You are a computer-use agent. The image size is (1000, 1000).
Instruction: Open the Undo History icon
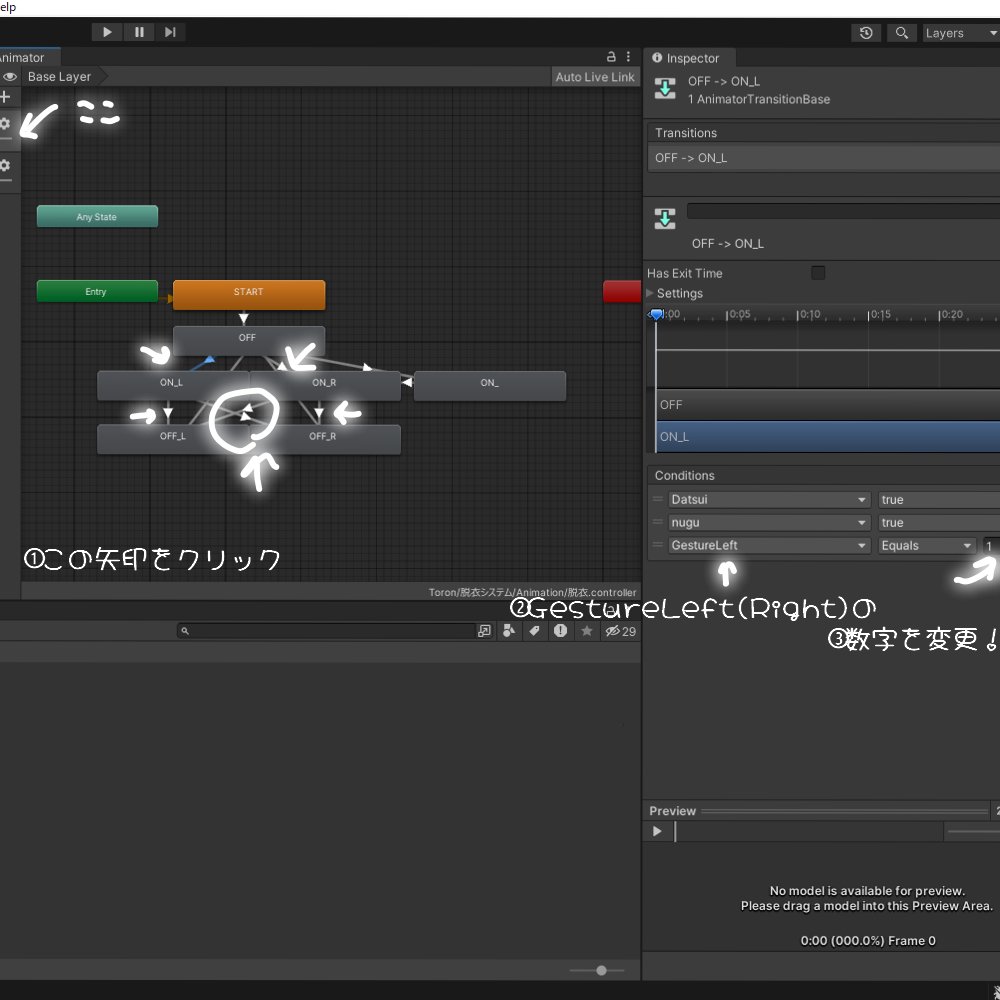click(865, 33)
